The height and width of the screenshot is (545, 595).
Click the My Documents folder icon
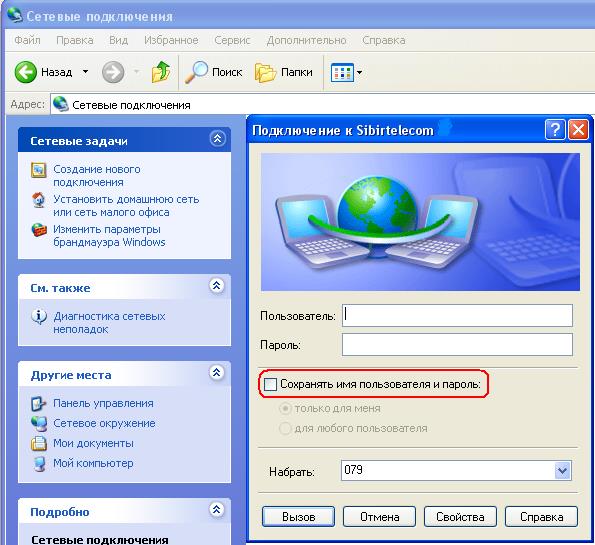pos(39,444)
